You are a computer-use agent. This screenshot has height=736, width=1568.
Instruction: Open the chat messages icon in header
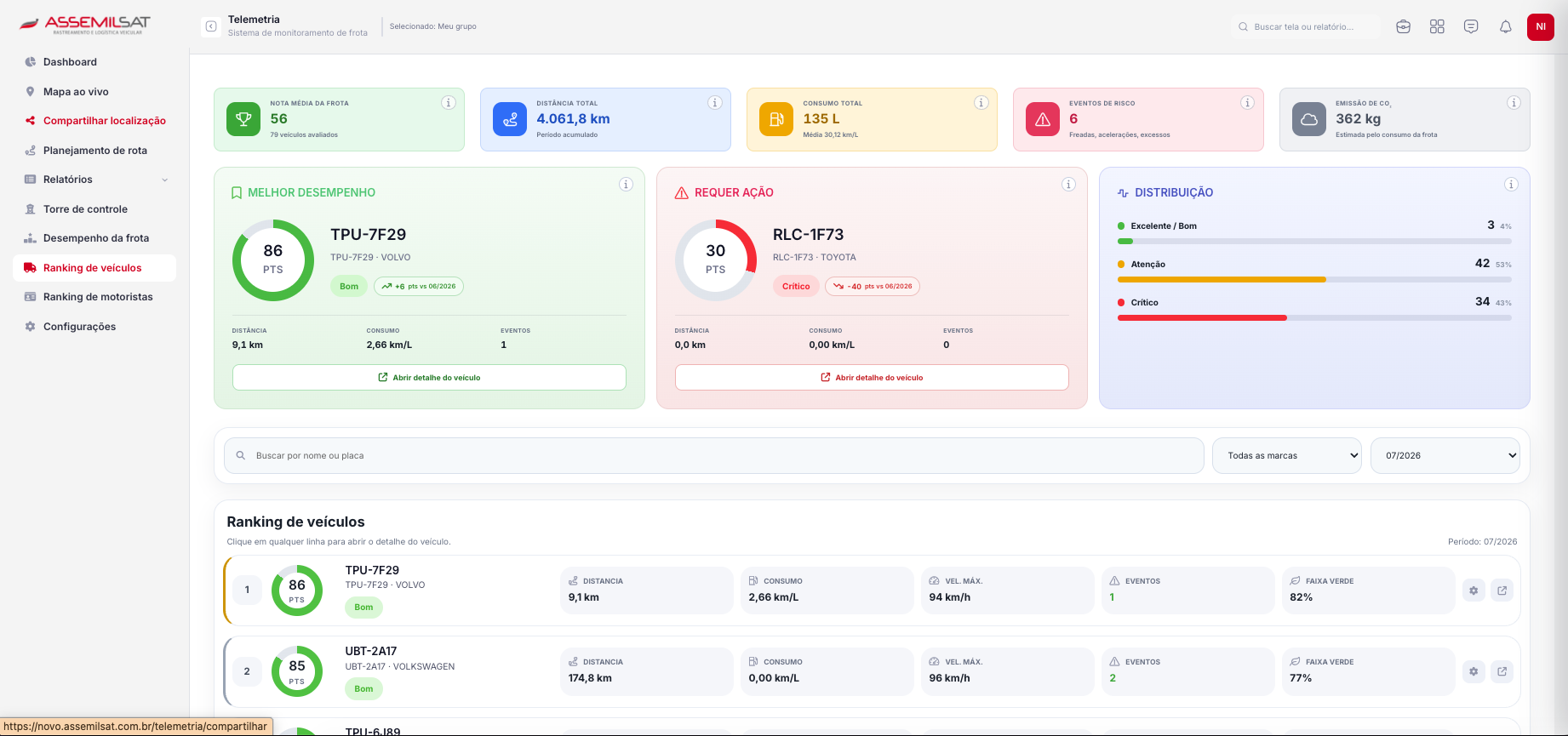coord(1471,26)
